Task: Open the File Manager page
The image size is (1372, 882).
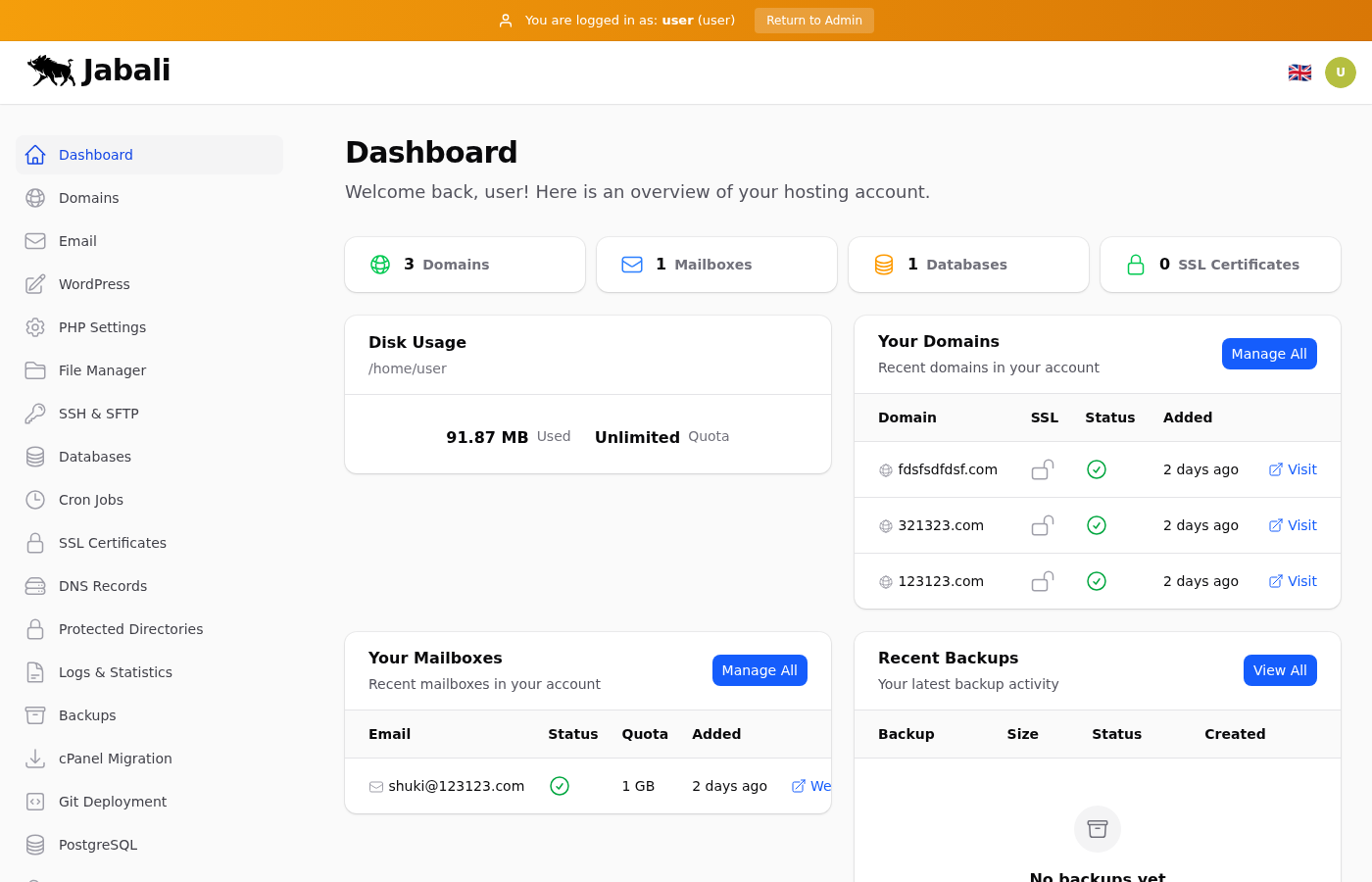Action: [102, 370]
